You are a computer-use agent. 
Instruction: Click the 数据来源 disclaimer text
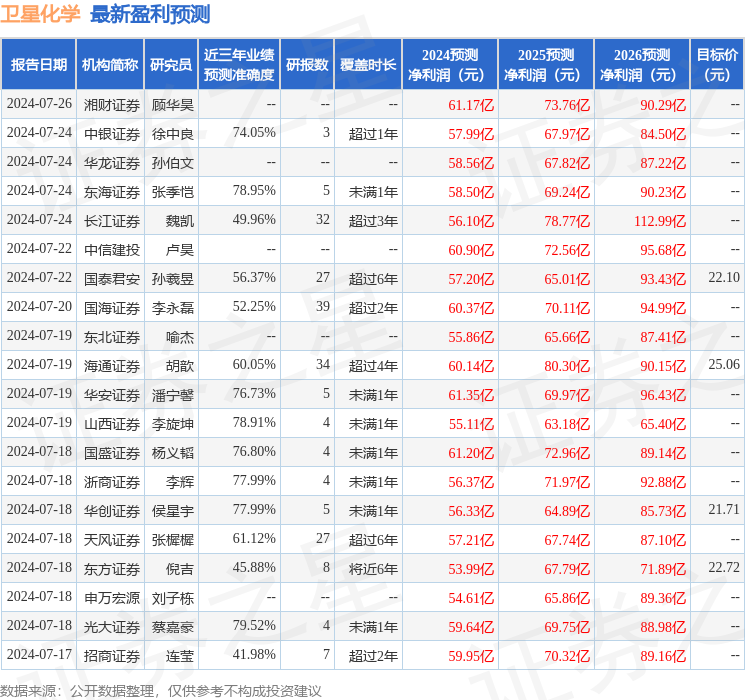tap(161, 691)
